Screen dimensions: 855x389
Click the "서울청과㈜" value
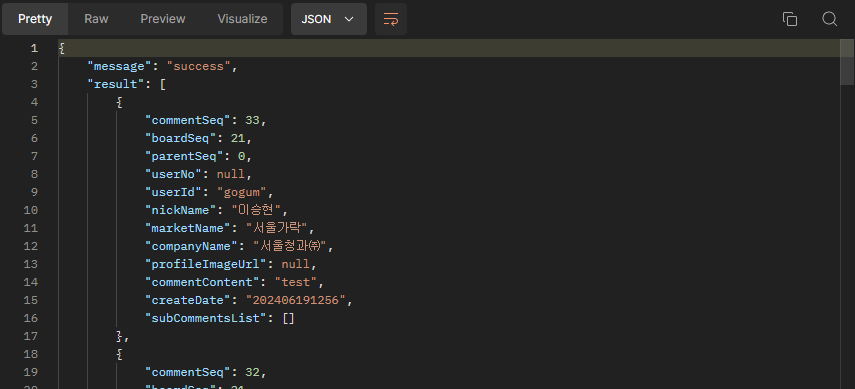pos(289,246)
